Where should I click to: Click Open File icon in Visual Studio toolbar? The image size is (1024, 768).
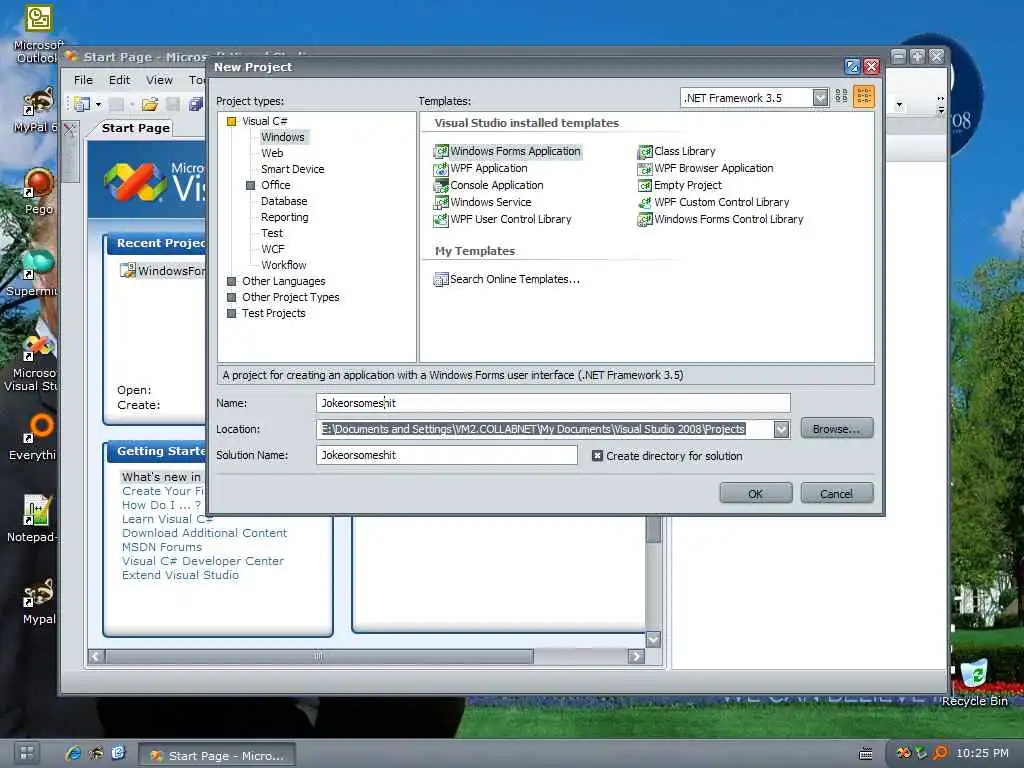[150, 104]
